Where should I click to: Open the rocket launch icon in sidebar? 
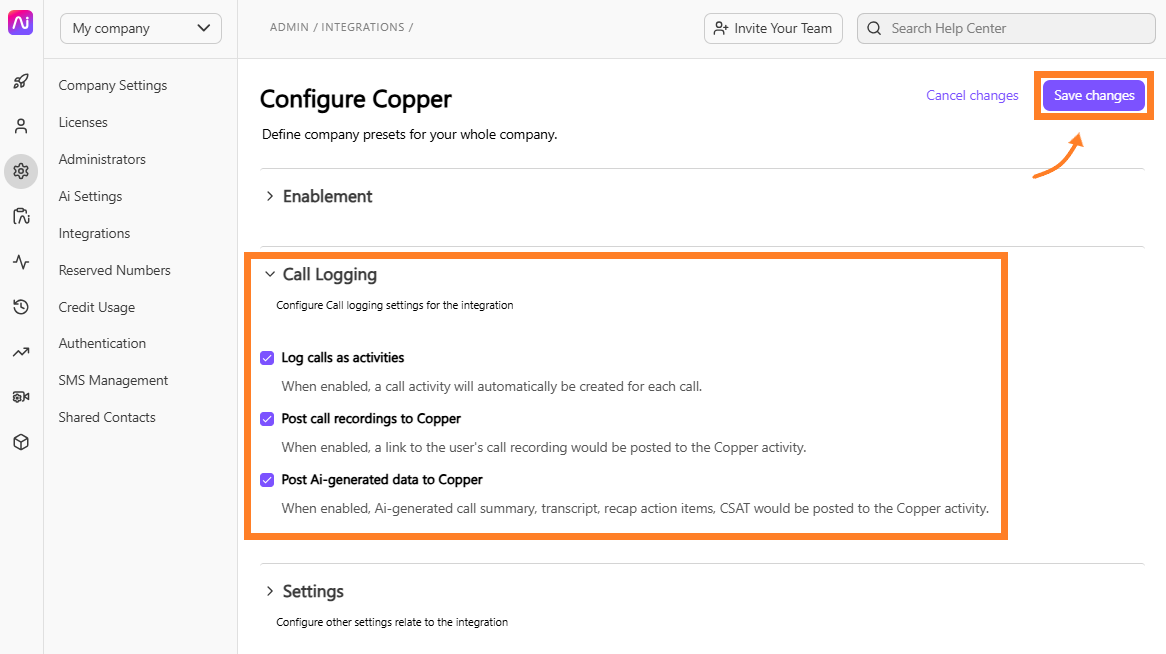(21, 81)
